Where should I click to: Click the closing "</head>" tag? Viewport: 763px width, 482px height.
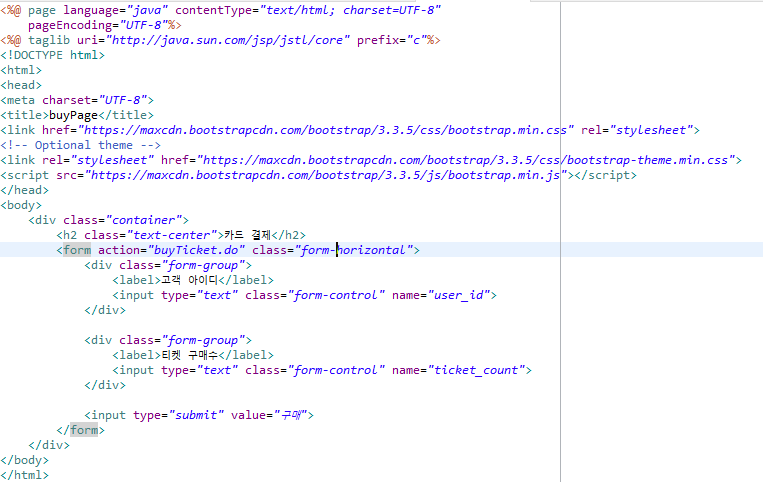point(24,190)
